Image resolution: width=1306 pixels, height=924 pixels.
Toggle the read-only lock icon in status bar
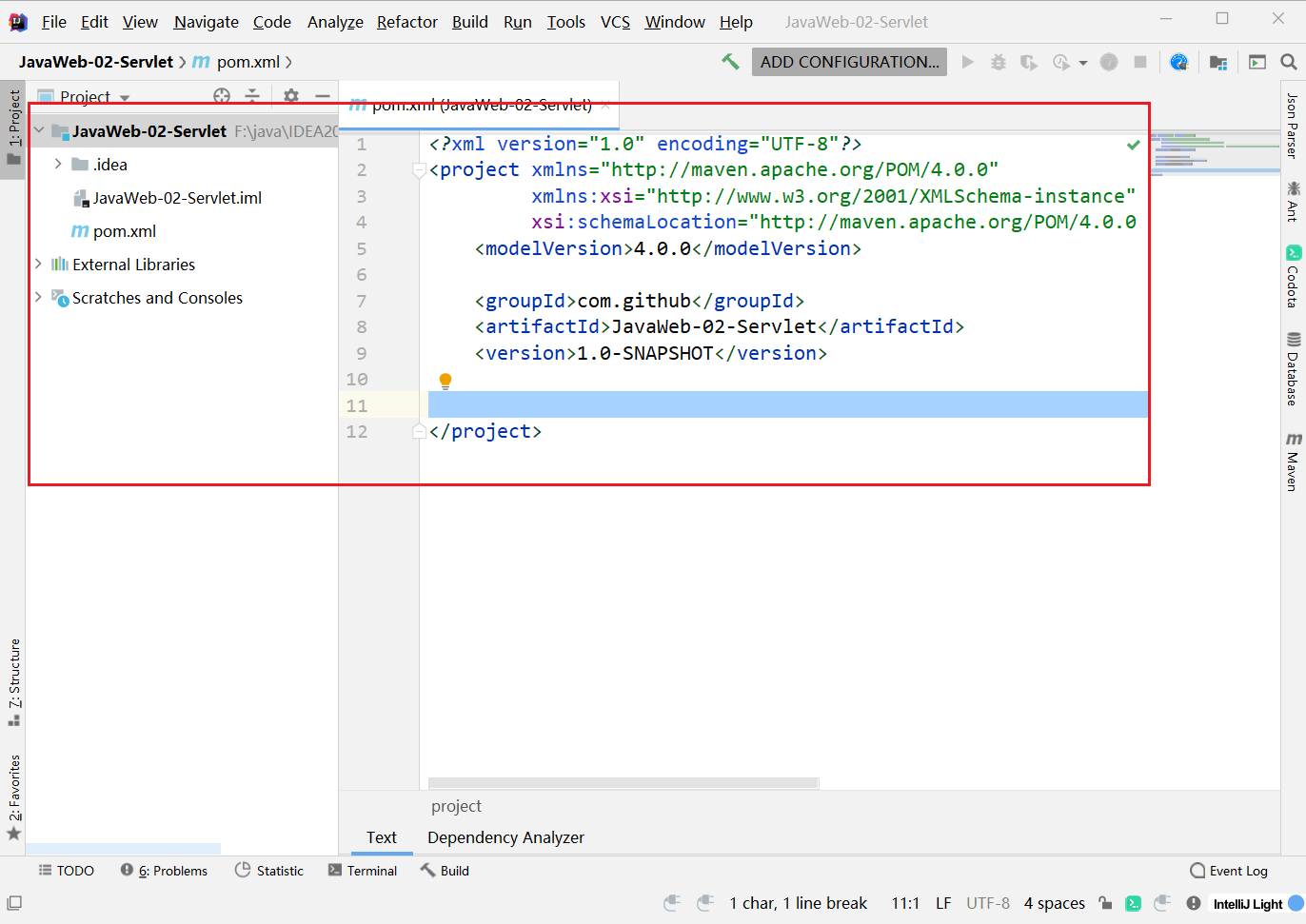click(x=1104, y=903)
